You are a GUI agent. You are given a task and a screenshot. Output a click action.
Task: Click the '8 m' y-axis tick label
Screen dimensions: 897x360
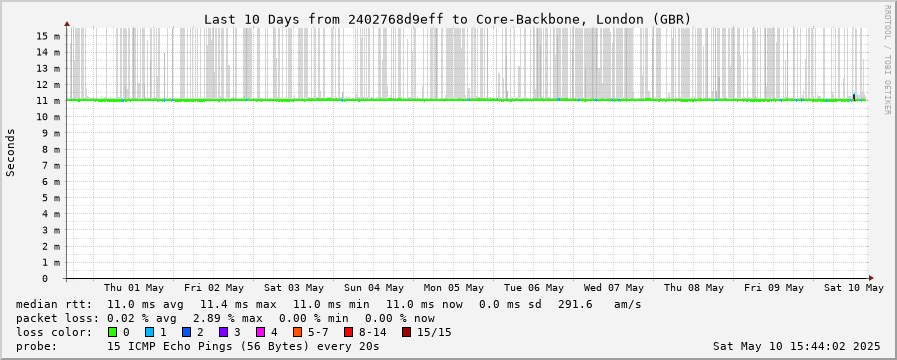51,149
